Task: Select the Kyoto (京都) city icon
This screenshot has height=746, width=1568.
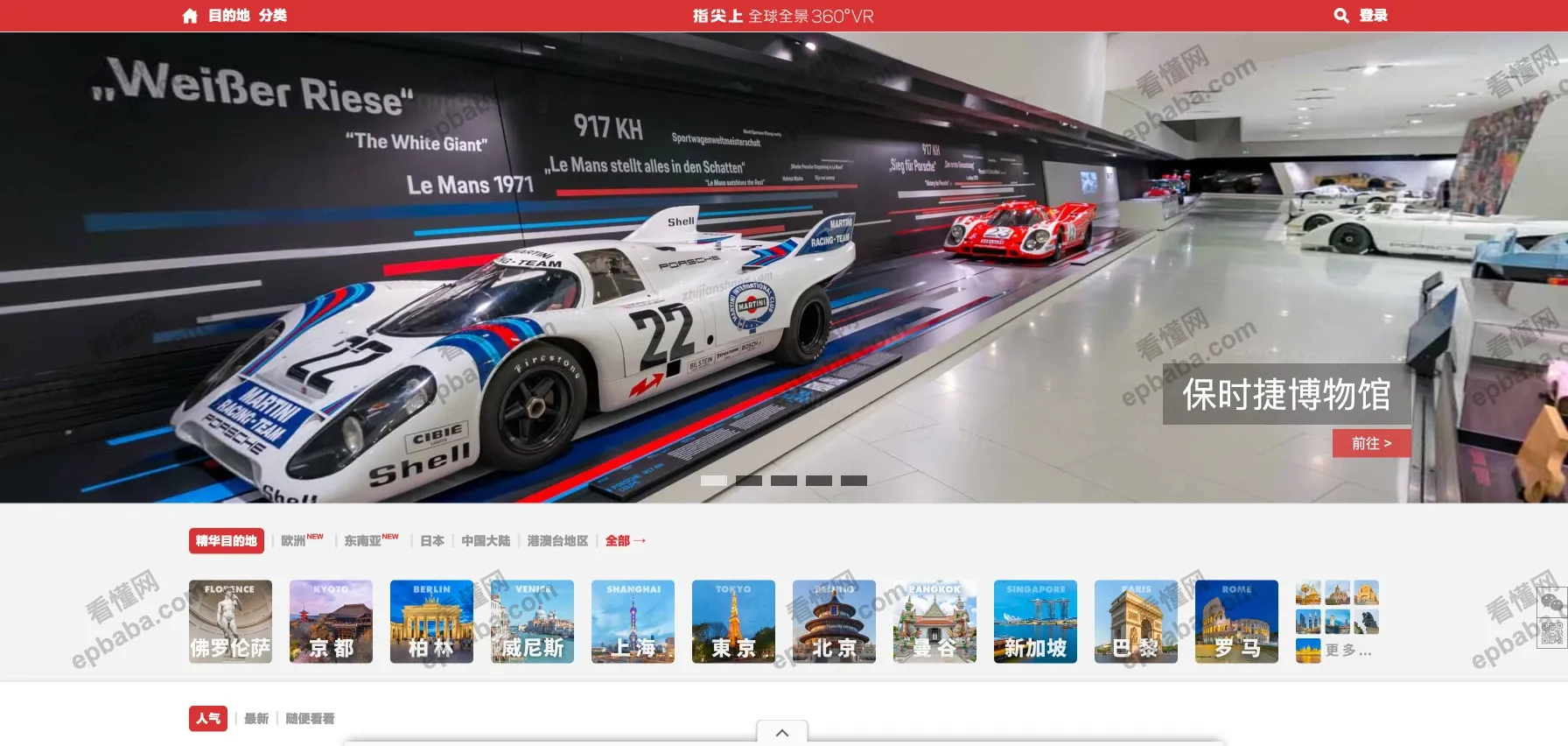Action: (331, 621)
